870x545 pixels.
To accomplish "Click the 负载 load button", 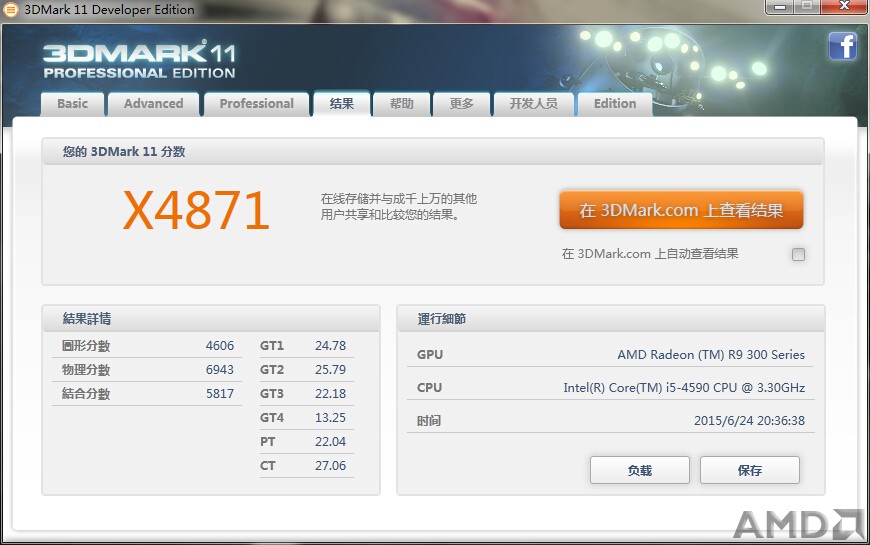I will 640,471.
